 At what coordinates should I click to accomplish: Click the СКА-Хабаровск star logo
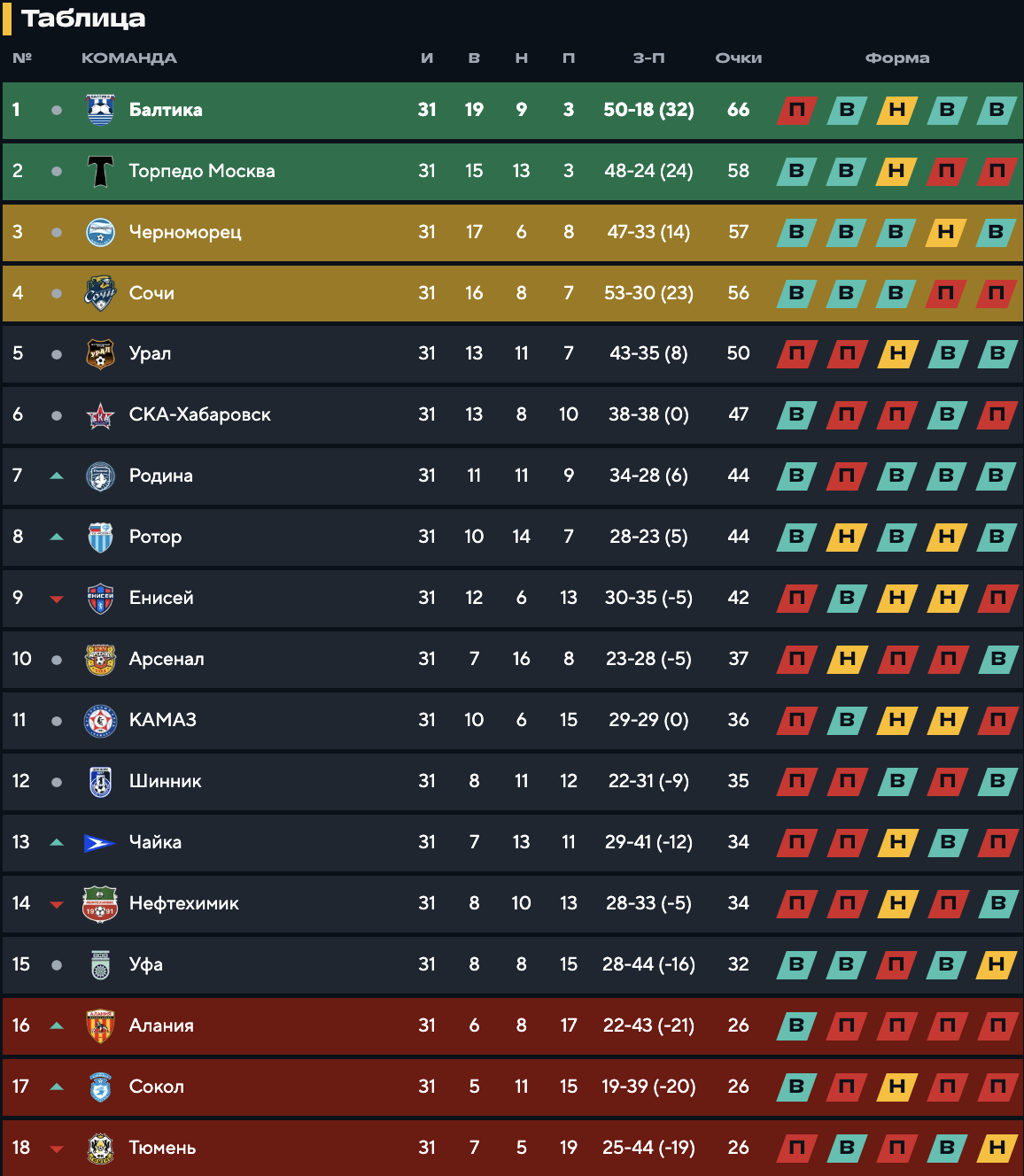coord(100,414)
